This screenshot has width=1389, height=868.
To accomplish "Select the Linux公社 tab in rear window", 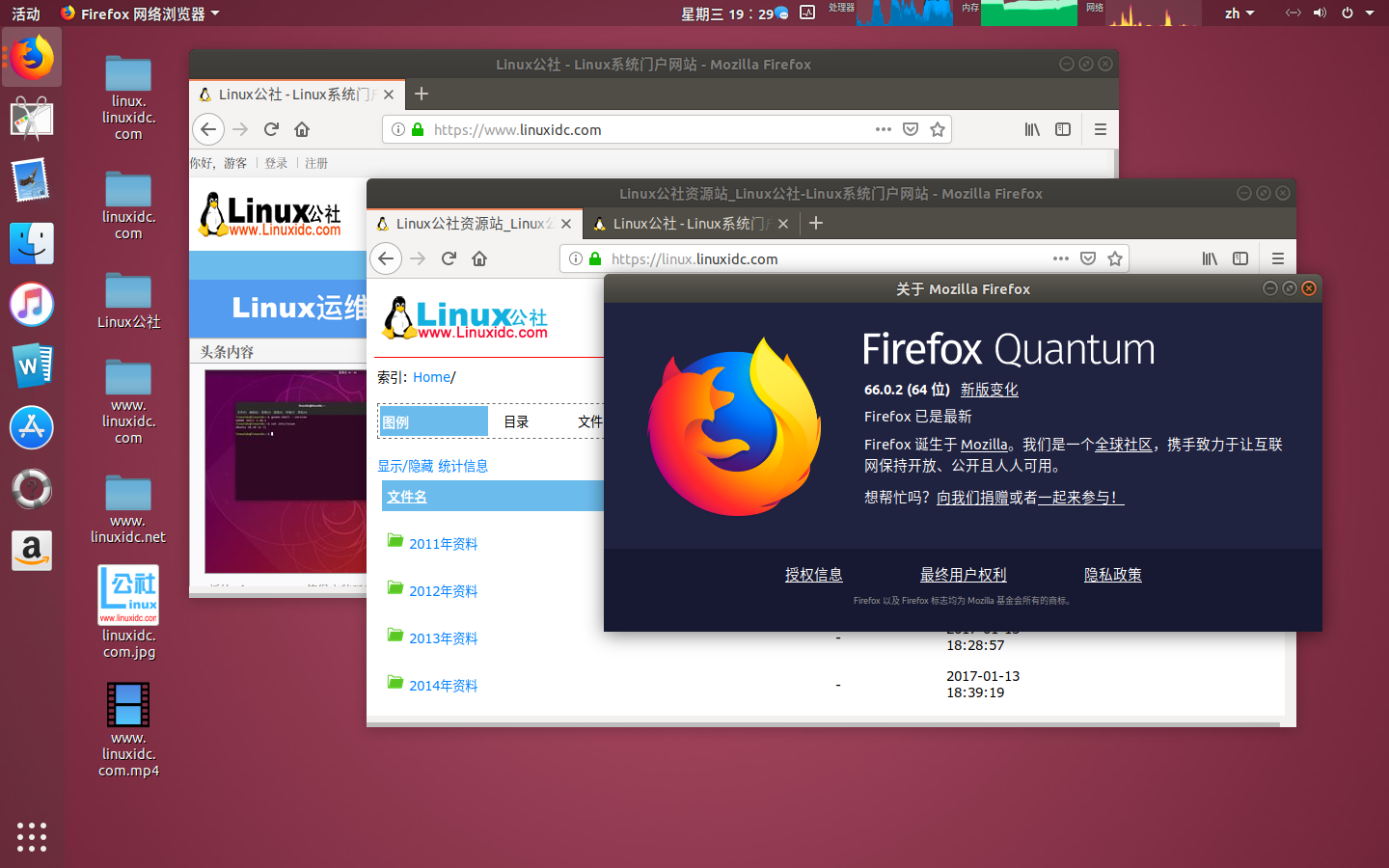I will click(x=297, y=95).
